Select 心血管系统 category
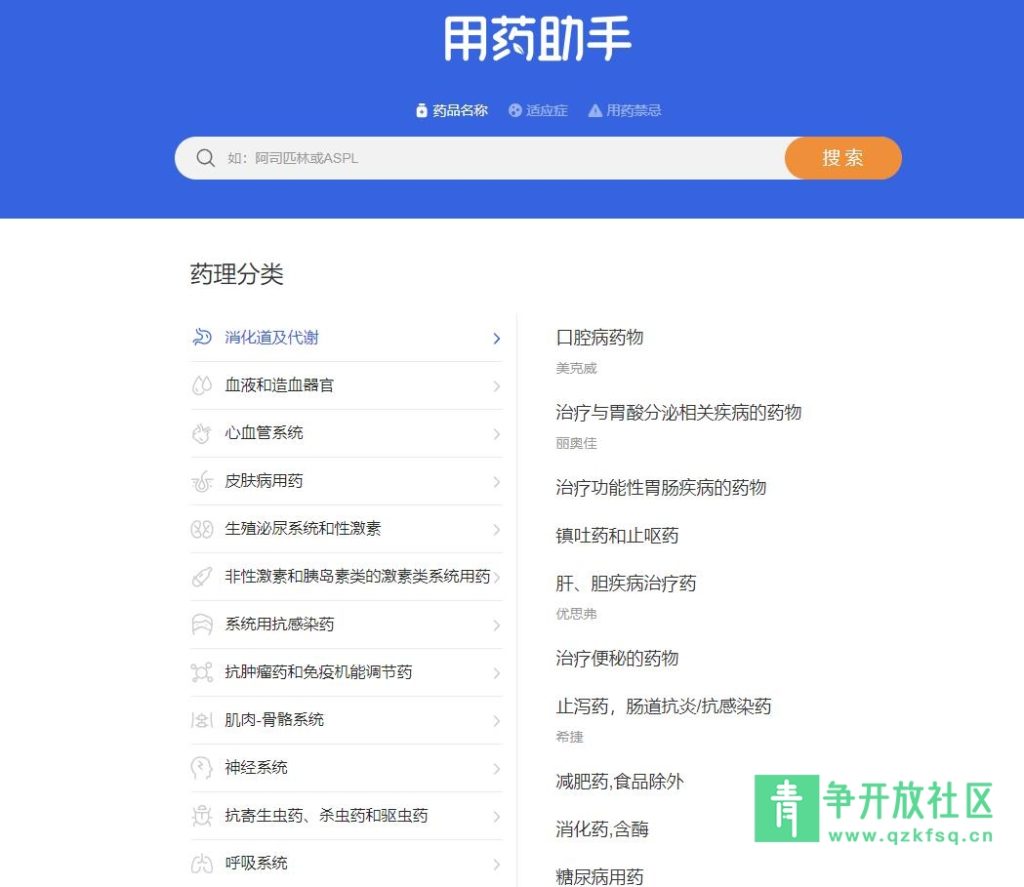Viewport: 1024px width, 887px height. pos(347,433)
